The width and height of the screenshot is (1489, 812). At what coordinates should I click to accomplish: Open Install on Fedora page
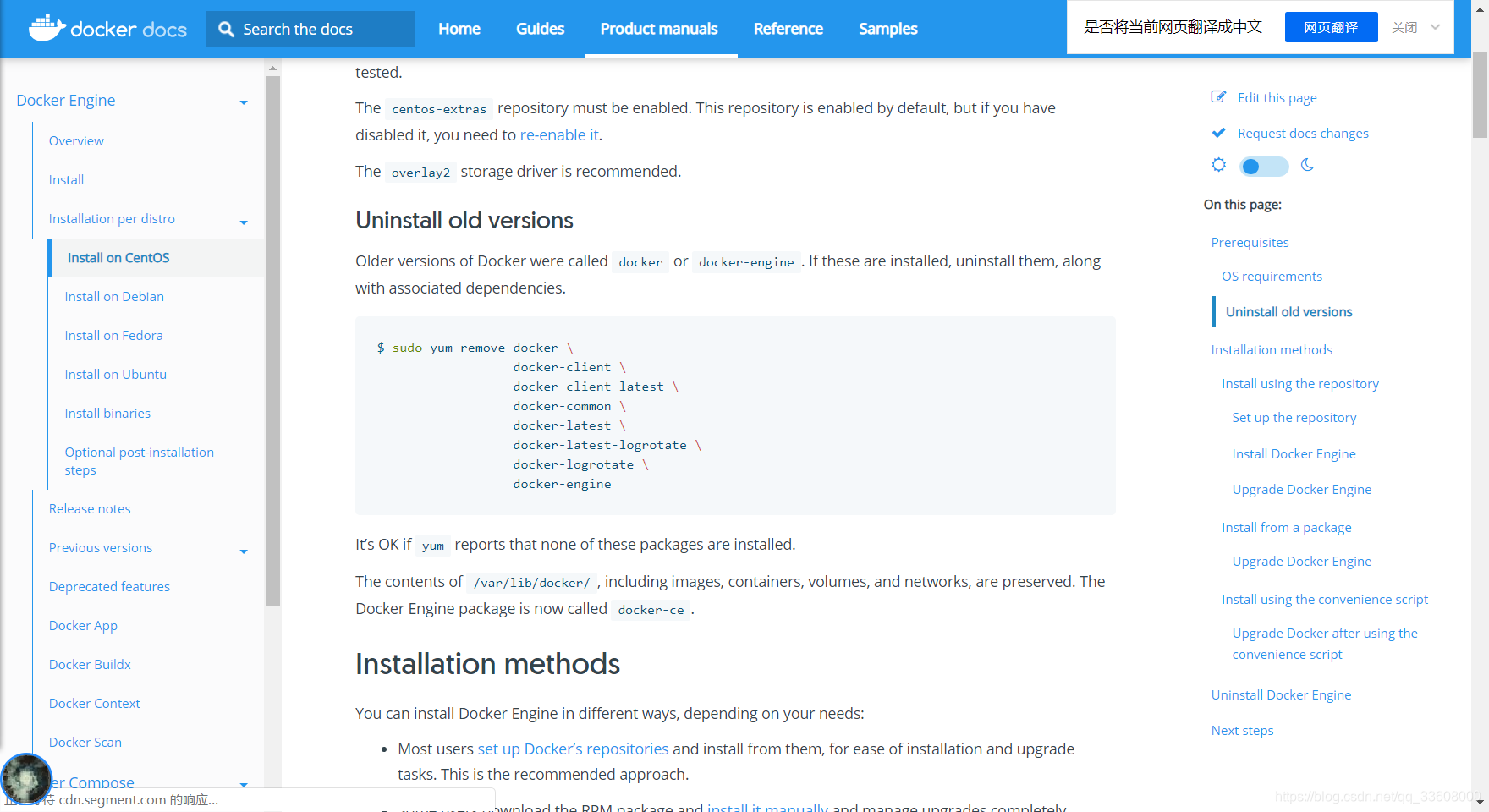pyautogui.click(x=113, y=335)
